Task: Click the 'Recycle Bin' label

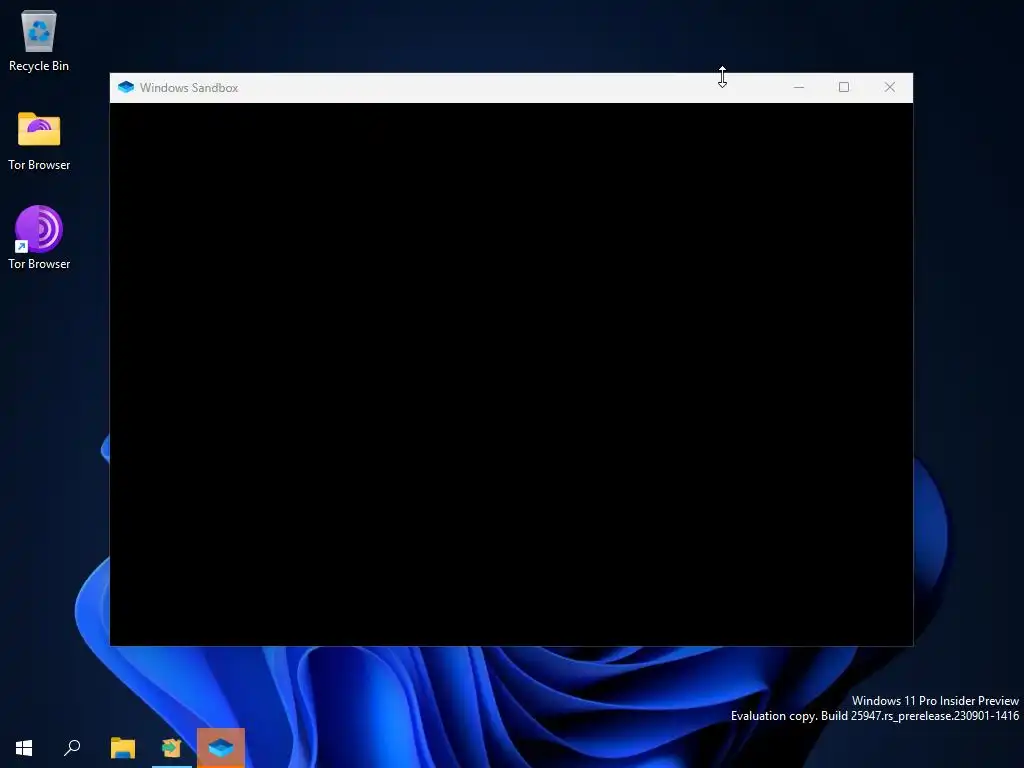Action: (x=39, y=66)
